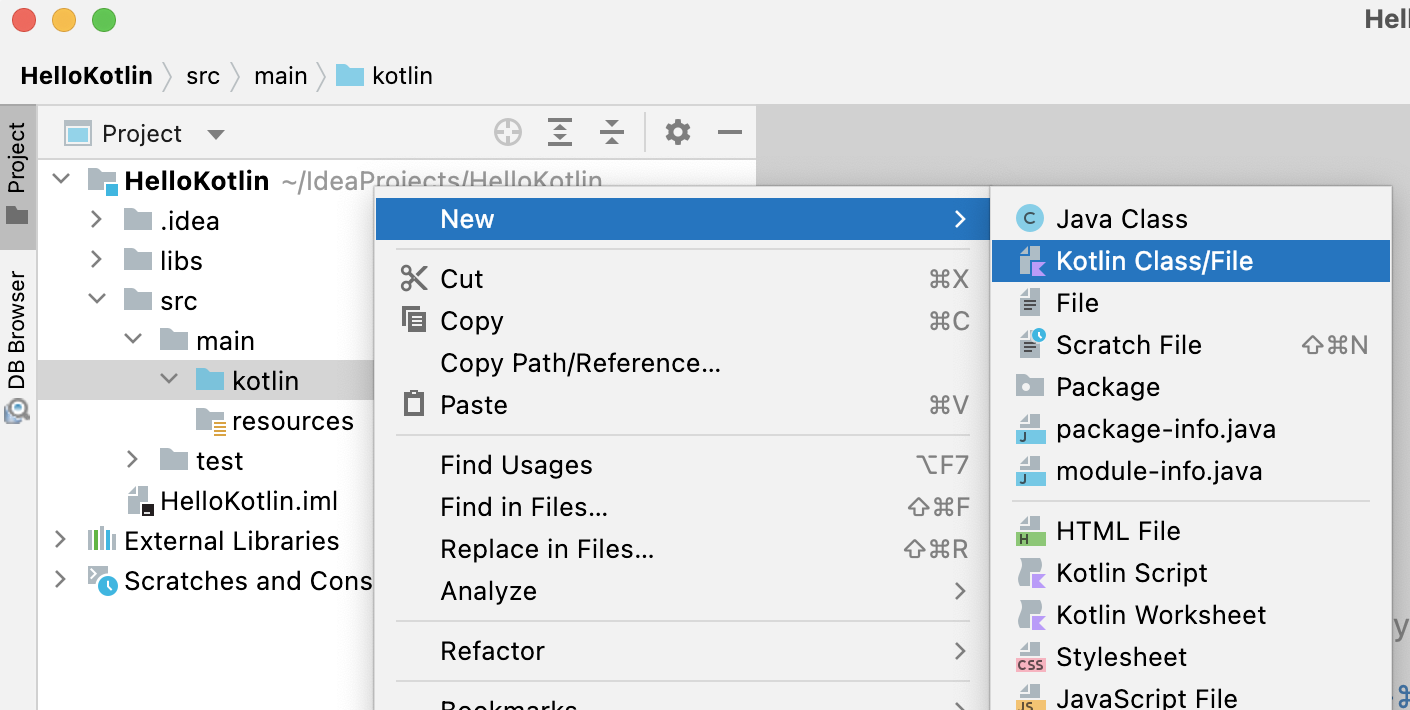Open the Analyze submenu
The image size is (1410, 710).
(x=683, y=591)
